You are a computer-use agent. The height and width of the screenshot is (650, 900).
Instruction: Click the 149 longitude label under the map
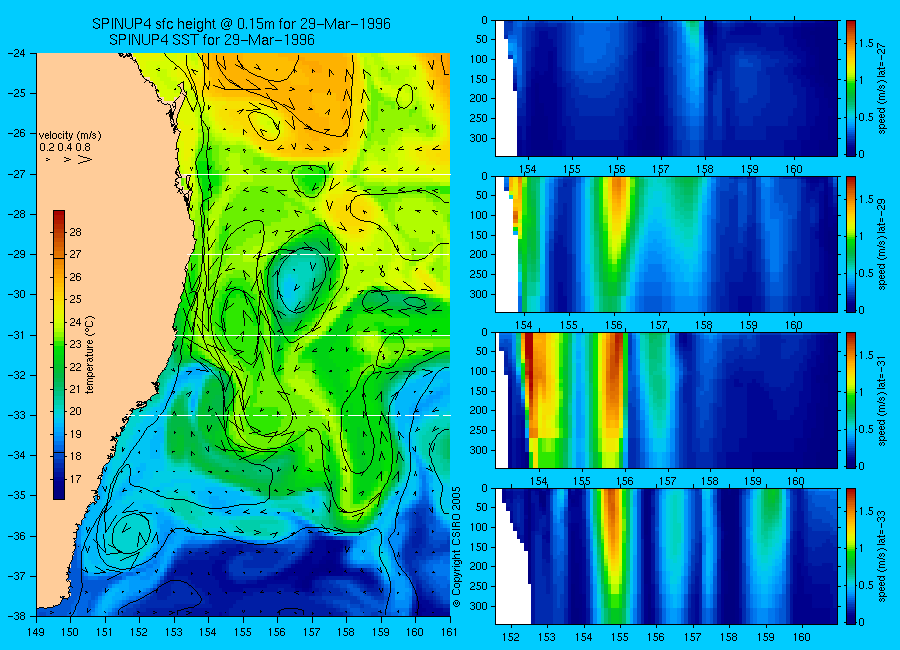tap(36, 632)
